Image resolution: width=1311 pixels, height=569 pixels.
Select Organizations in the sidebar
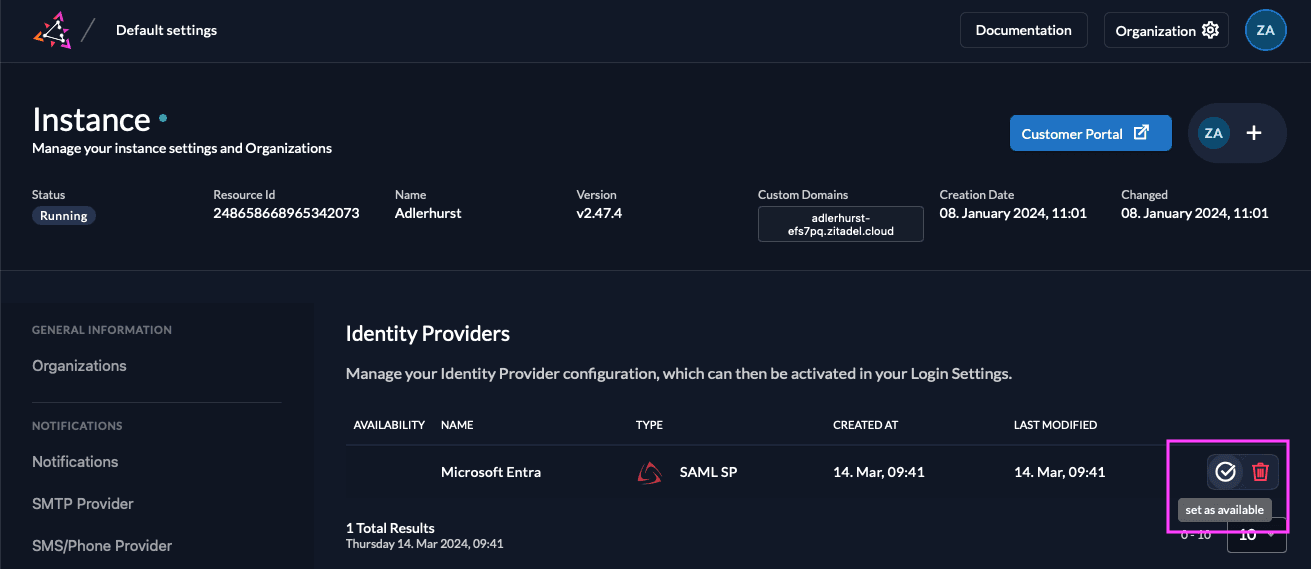[79, 366]
